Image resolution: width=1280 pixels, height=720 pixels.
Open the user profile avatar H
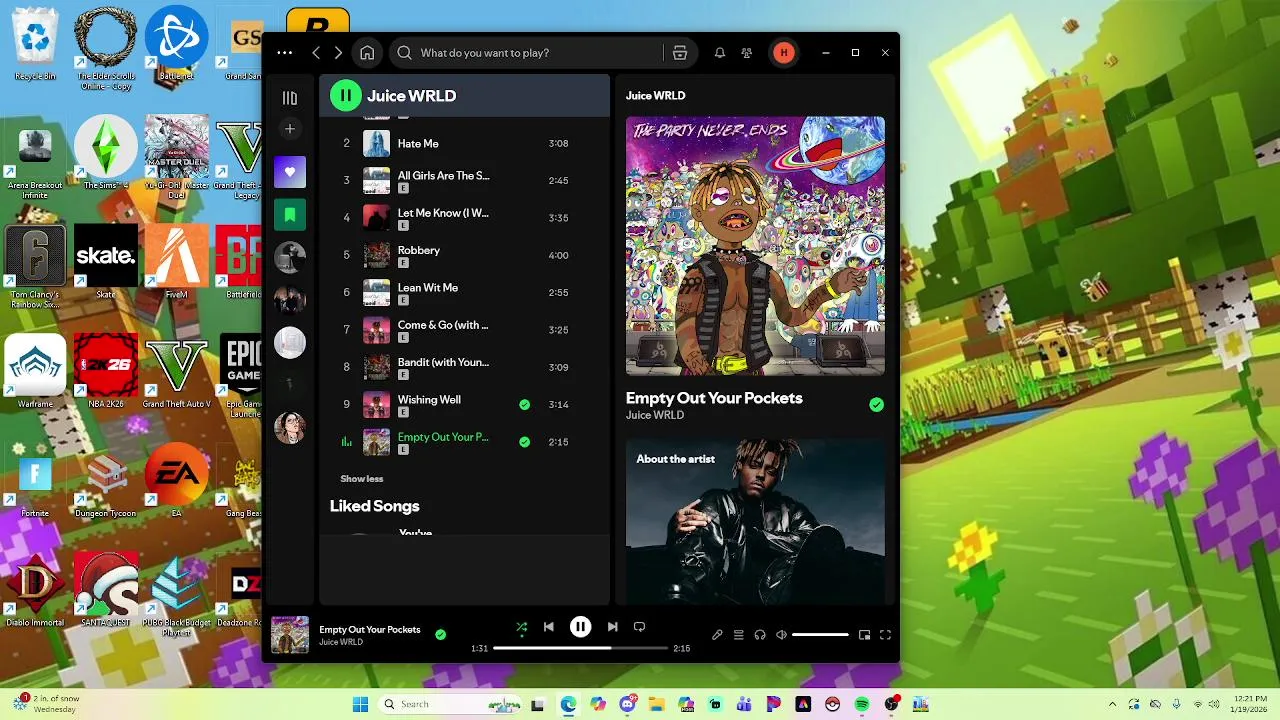tap(784, 53)
